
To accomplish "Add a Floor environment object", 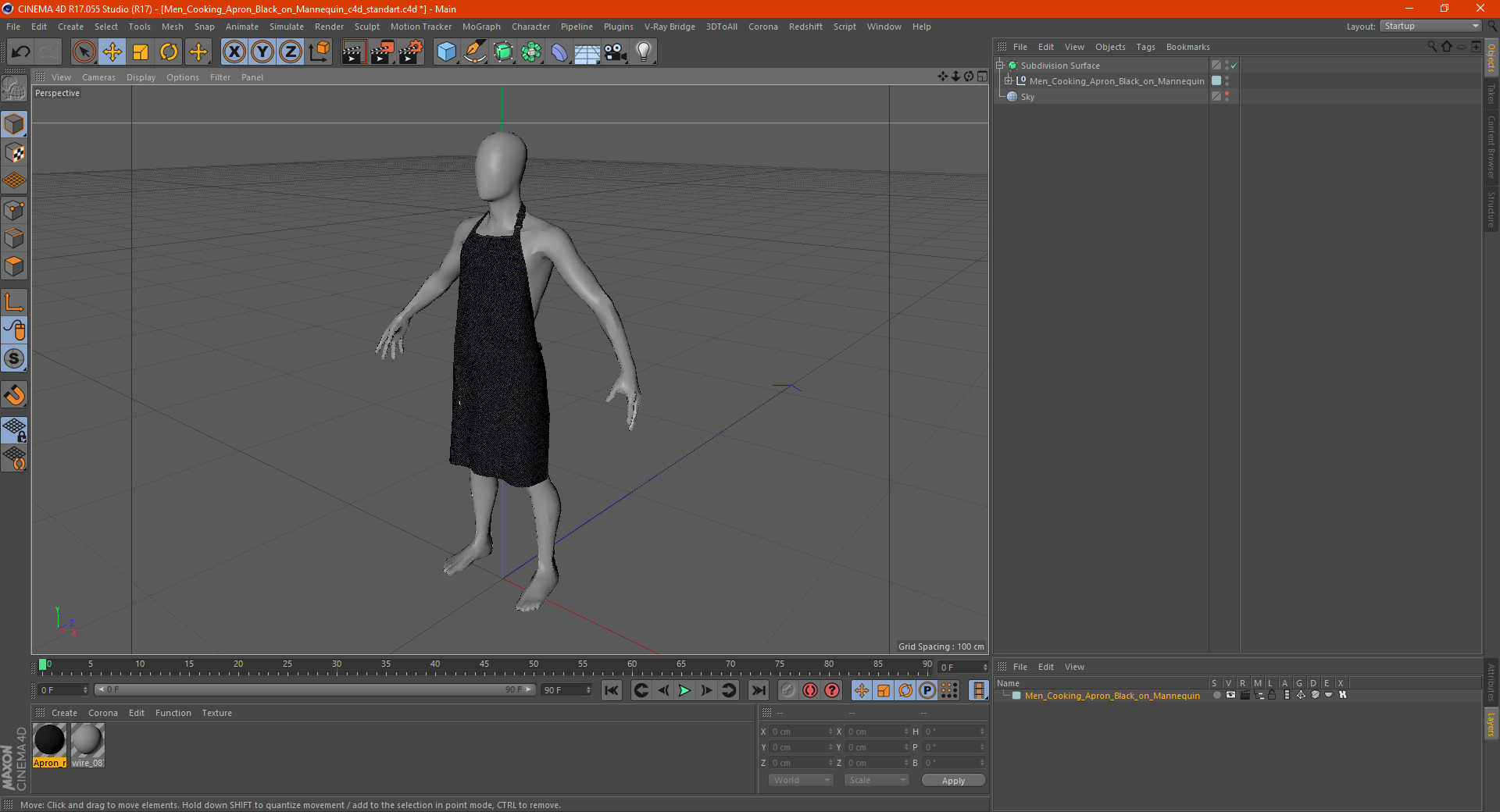I will point(587,52).
